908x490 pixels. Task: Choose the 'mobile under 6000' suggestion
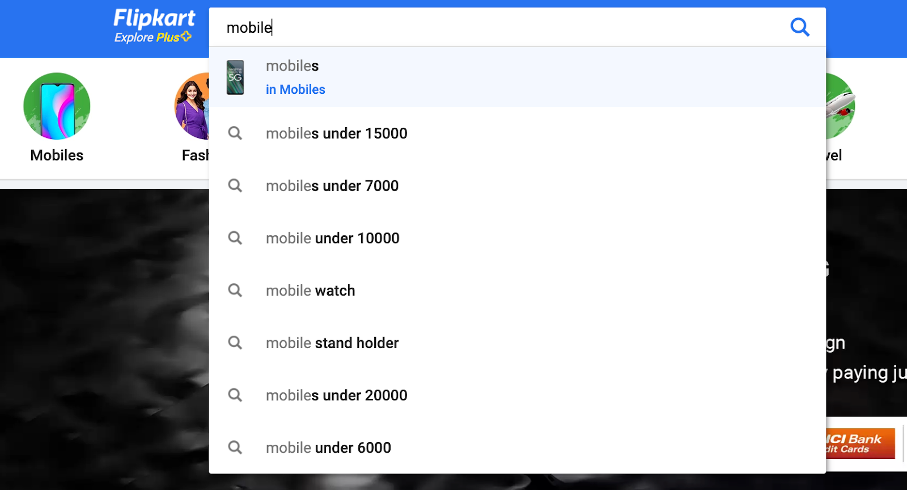(328, 447)
